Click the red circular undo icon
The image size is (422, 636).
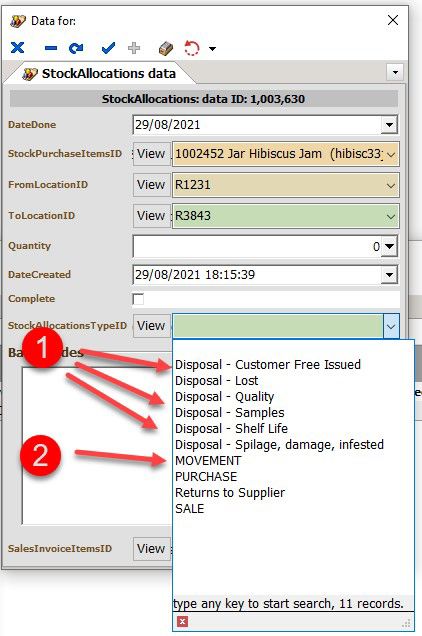click(192, 48)
